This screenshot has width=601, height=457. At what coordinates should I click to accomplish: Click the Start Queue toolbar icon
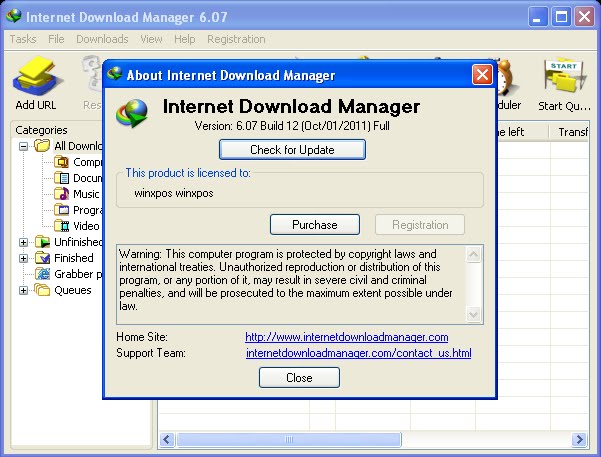[x=564, y=76]
